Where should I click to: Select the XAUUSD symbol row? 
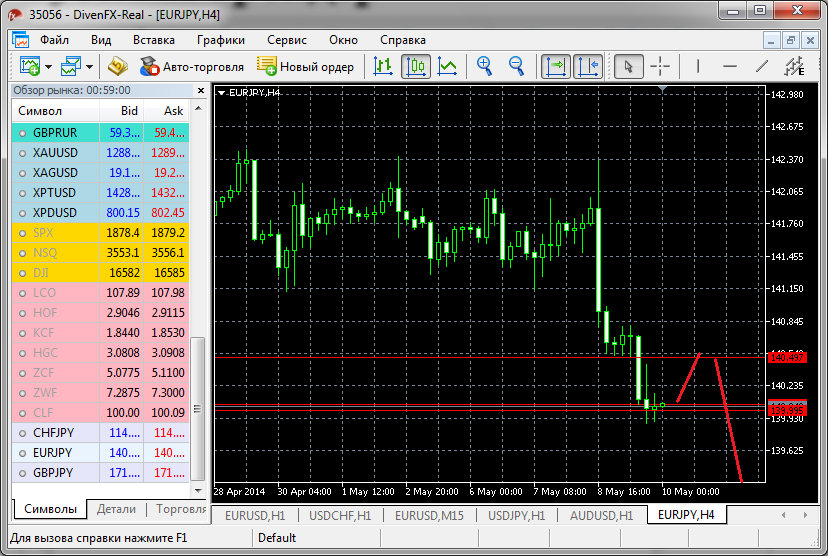(x=100, y=153)
